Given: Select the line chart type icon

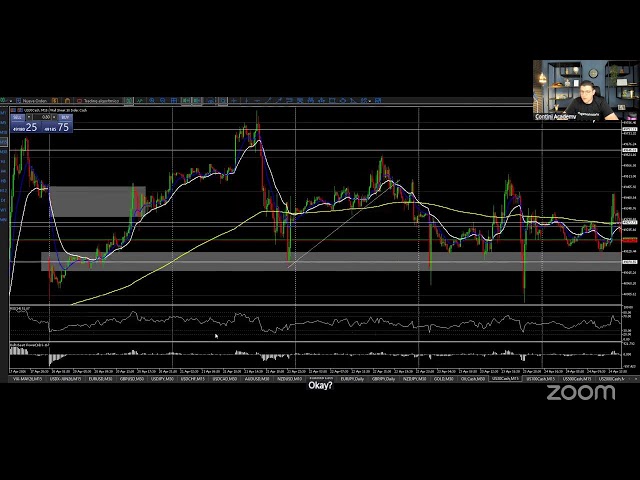Looking at the screenshot, I should coord(140,100).
